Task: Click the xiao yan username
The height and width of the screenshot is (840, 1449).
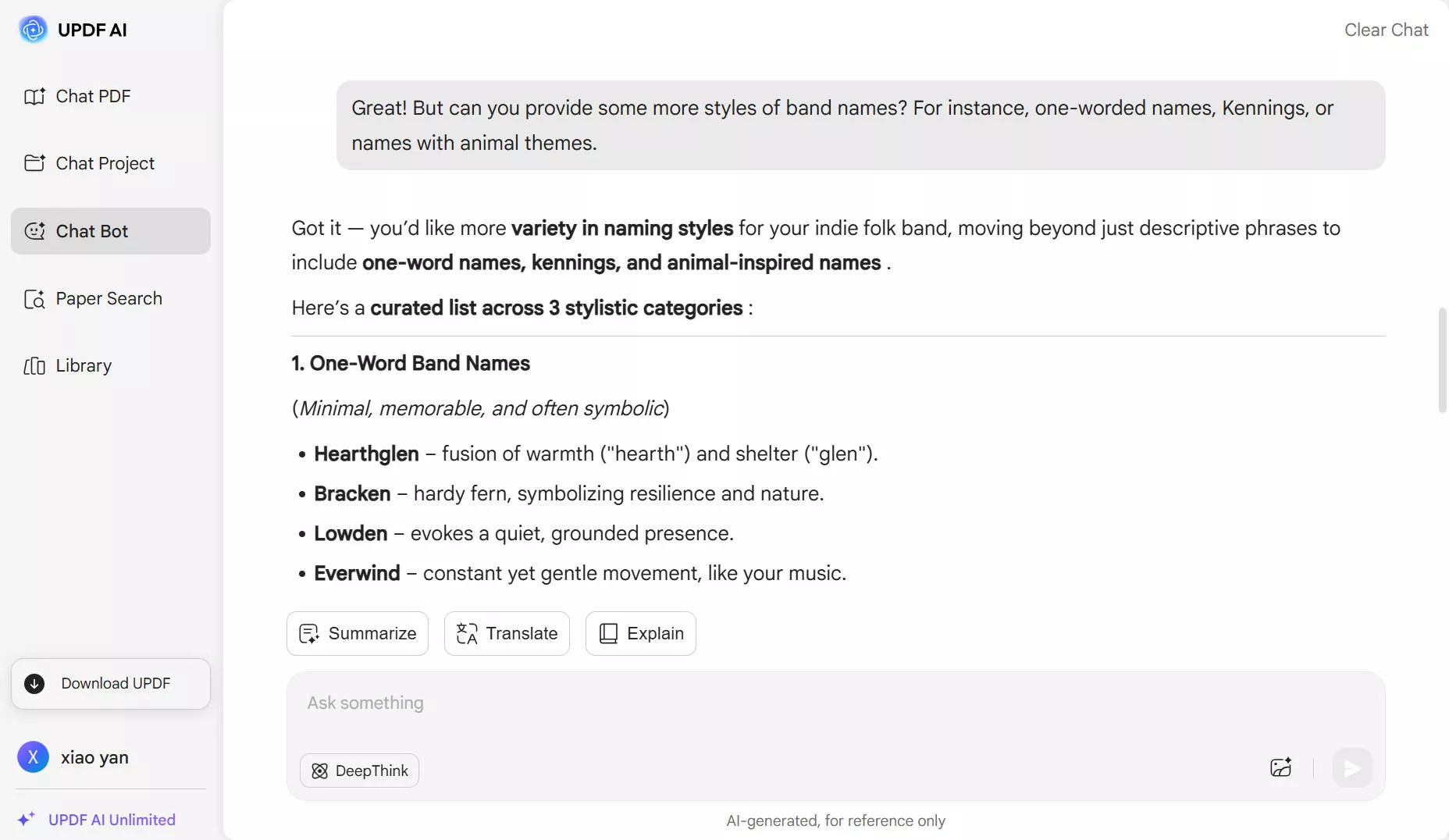Action: tap(94, 757)
